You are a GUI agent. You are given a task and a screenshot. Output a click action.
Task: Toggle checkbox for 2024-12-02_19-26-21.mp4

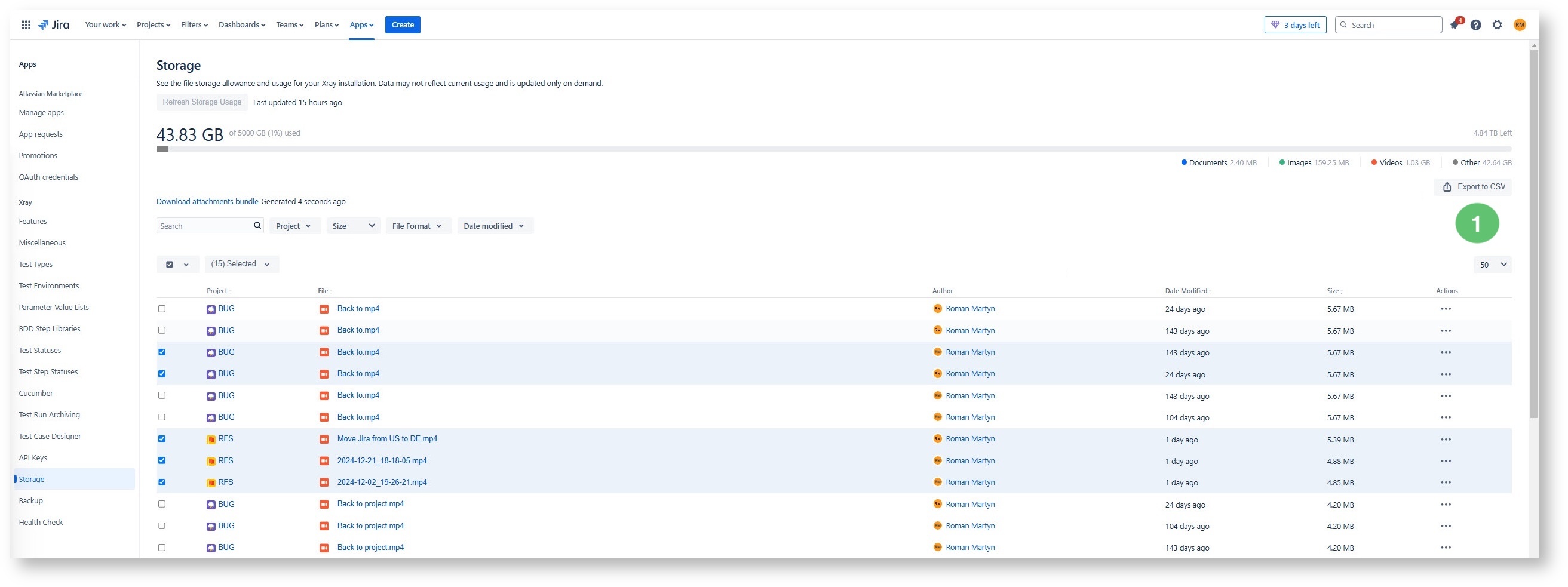click(162, 482)
